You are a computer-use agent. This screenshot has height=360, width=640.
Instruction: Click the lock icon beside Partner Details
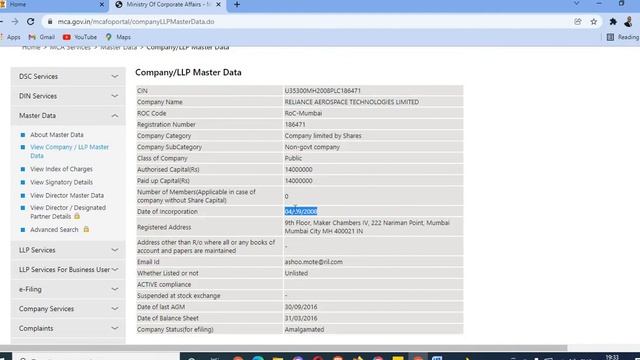coord(77,216)
